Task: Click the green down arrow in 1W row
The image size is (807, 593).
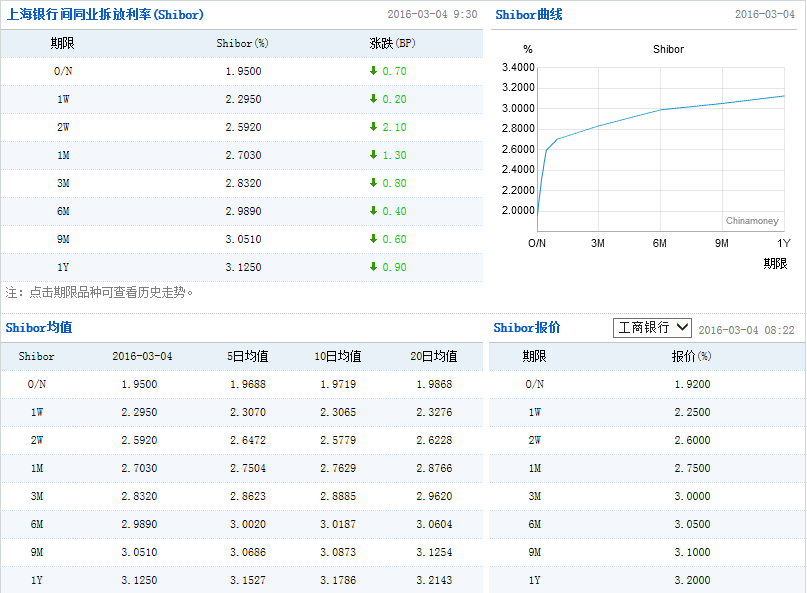Action: pyautogui.click(x=373, y=99)
